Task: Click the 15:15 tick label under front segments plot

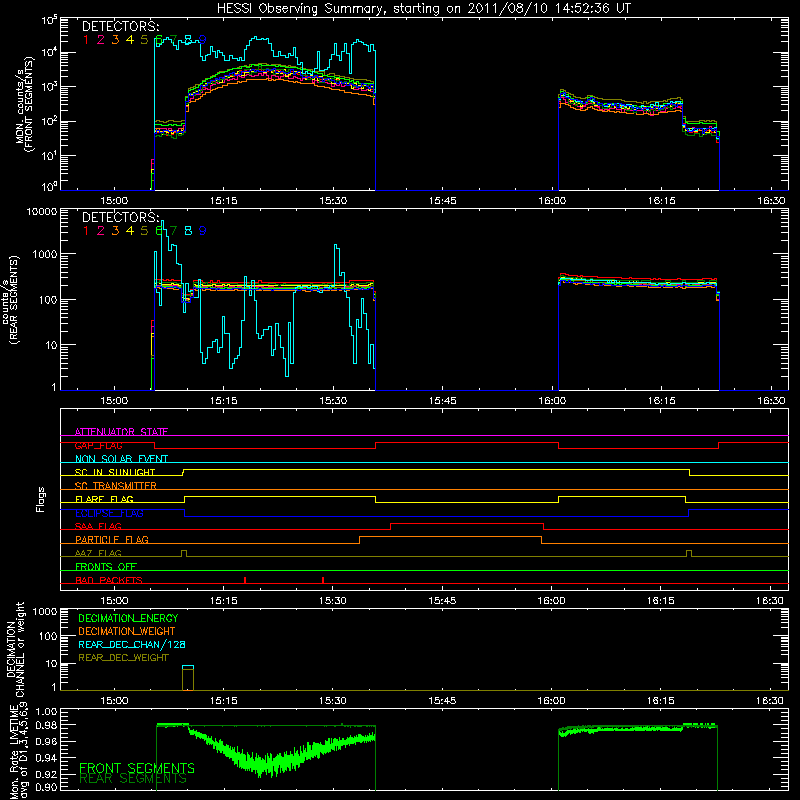Action: tap(223, 201)
